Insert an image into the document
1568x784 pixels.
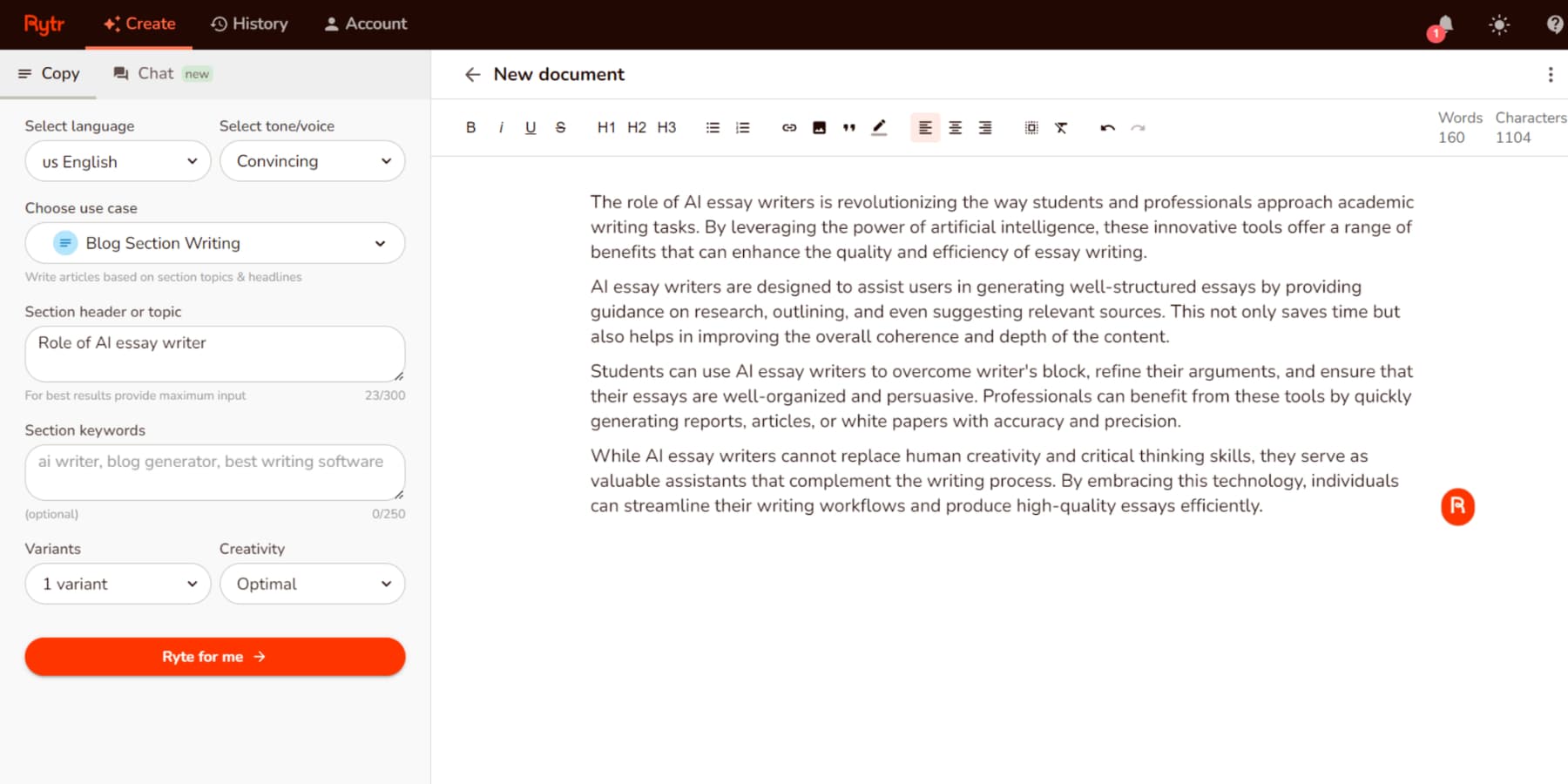tap(819, 127)
